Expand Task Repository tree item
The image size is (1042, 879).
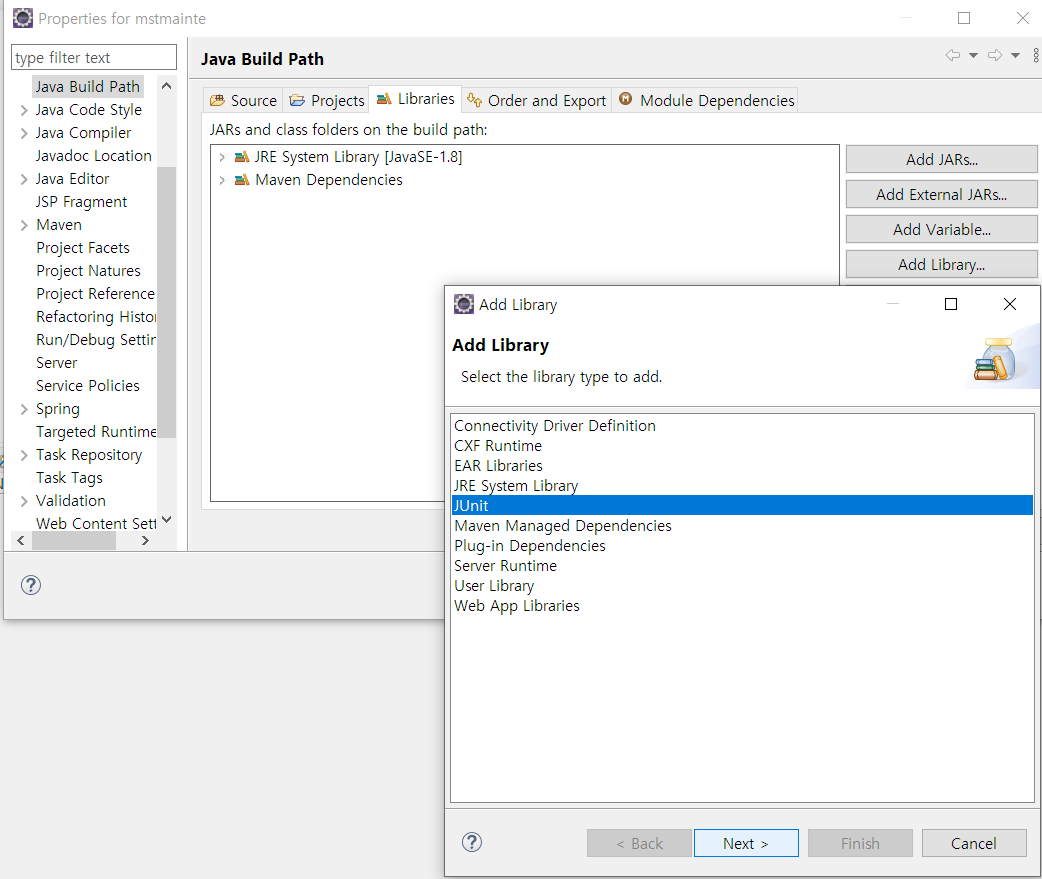pyautogui.click(x=24, y=455)
